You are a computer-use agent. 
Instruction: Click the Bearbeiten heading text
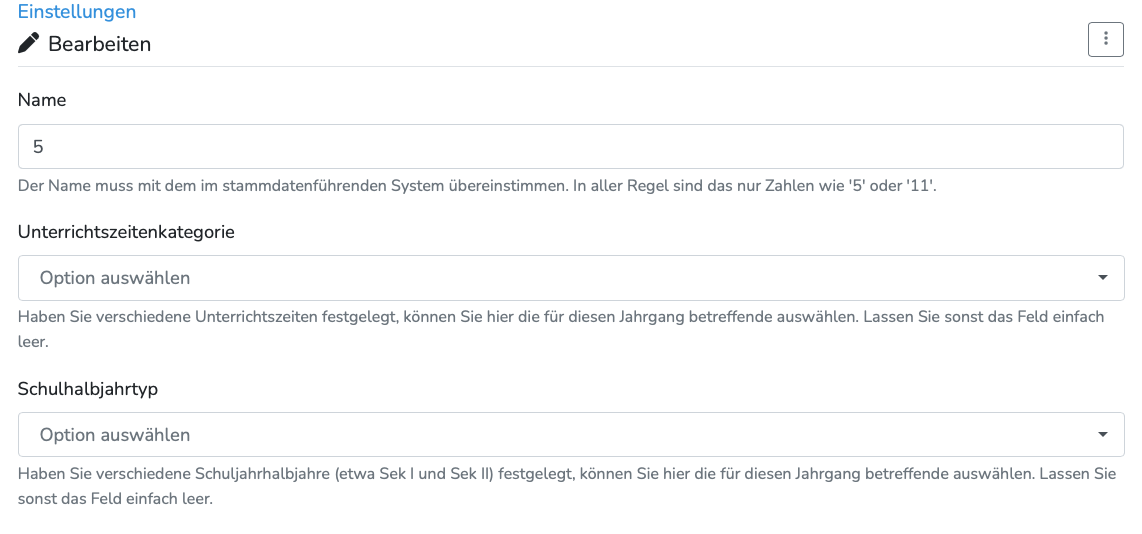(100, 44)
